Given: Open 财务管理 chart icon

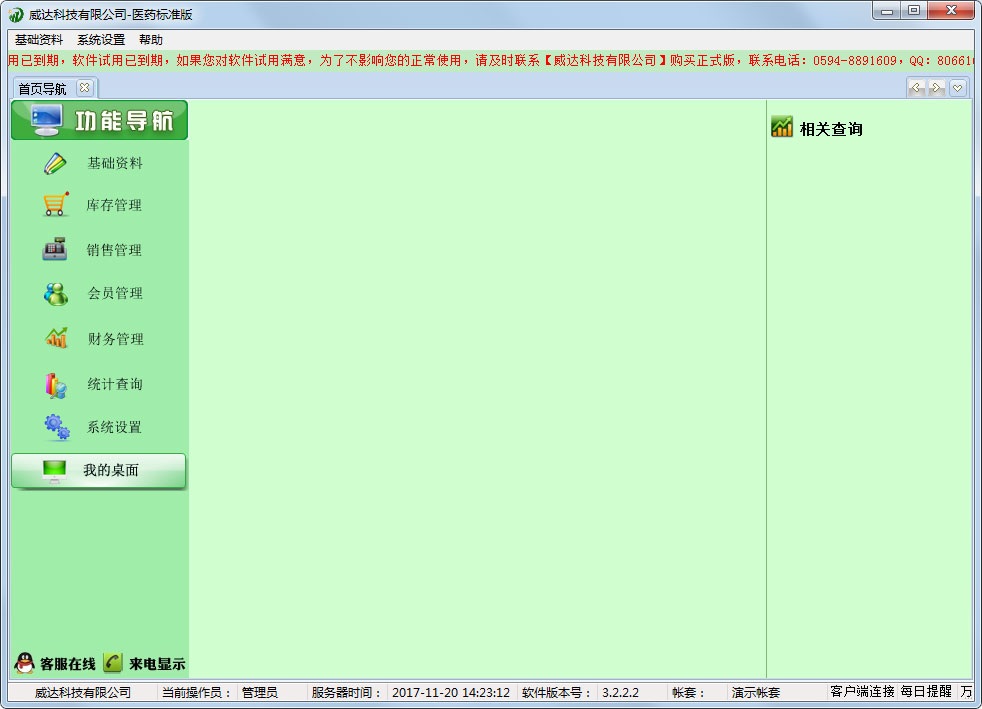Looking at the screenshot, I should coord(56,338).
